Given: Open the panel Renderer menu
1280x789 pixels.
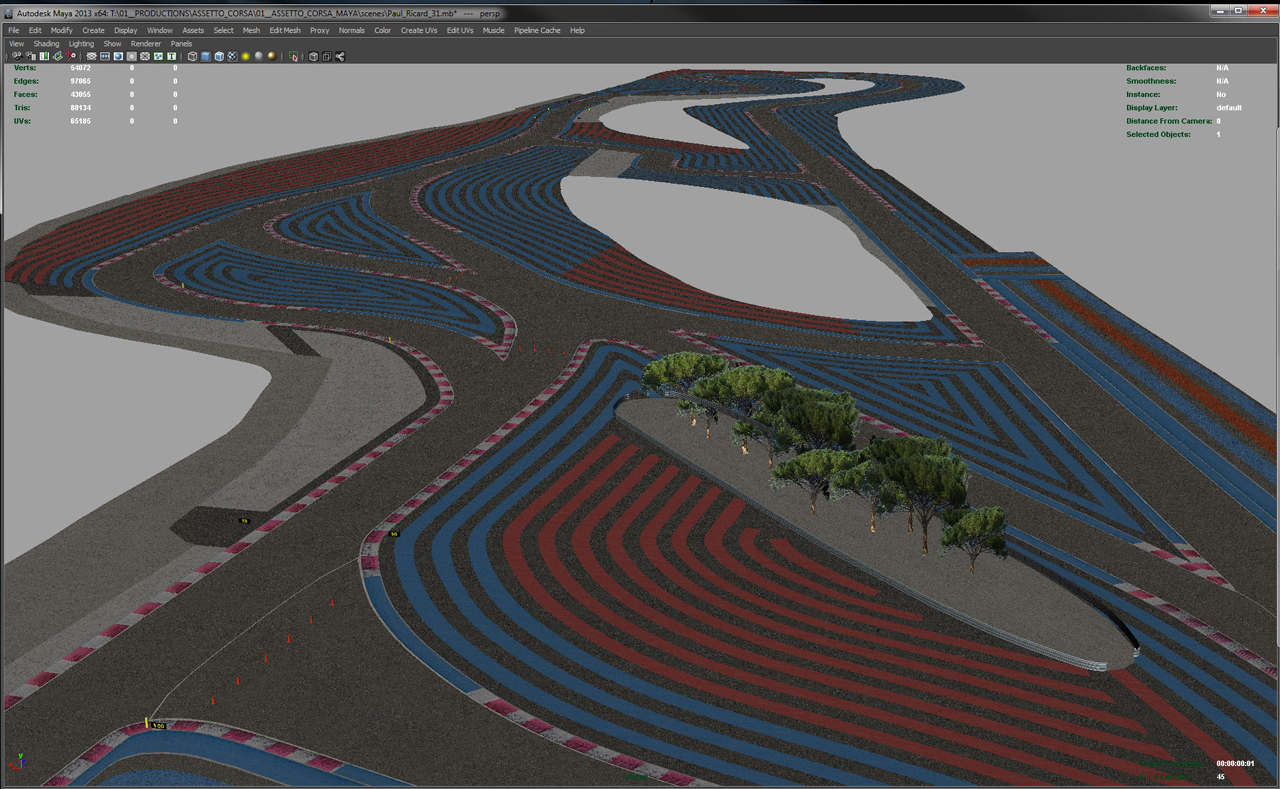Looking at the screenshot, I should click(146, 44).
